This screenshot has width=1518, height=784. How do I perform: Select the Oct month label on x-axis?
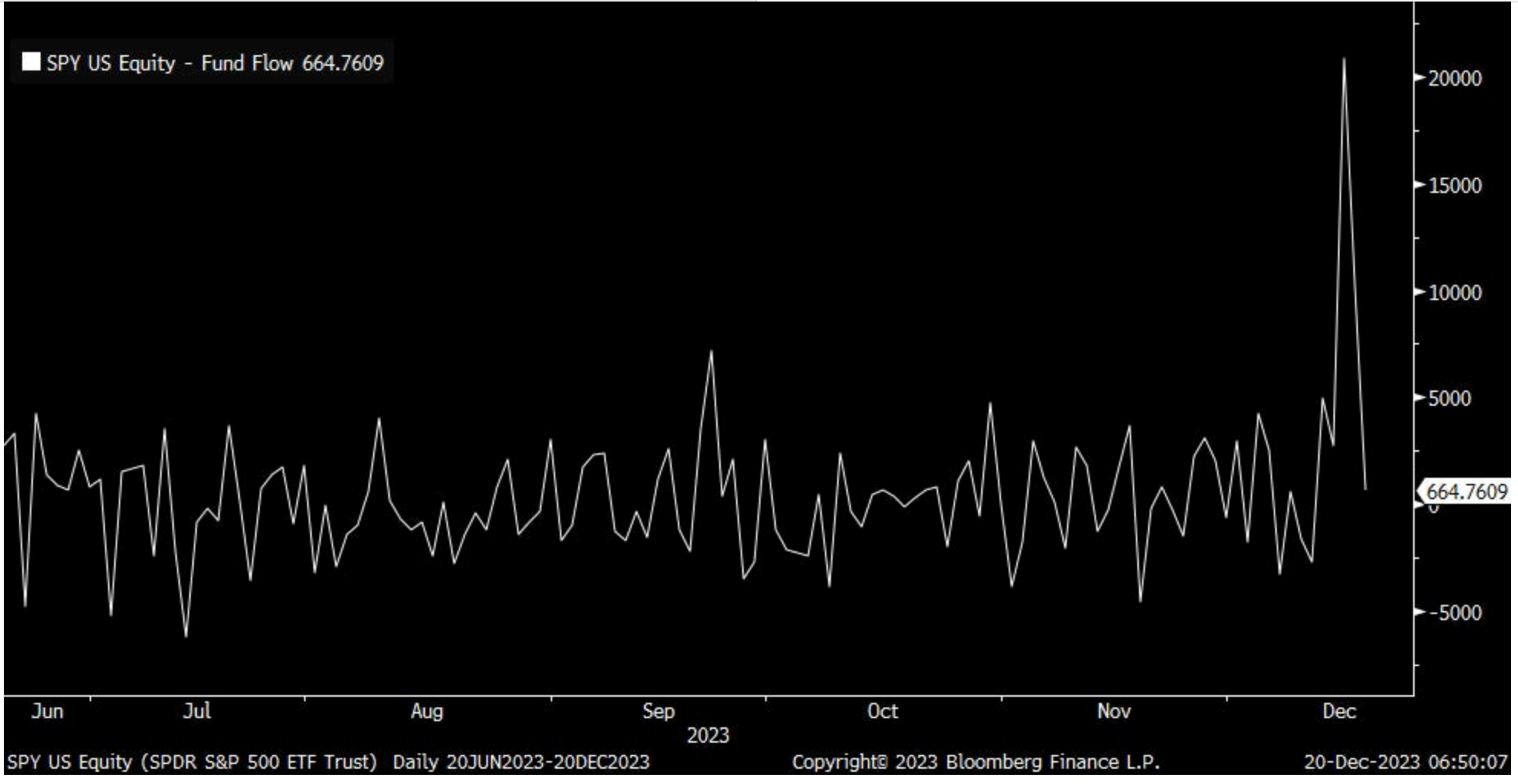pos(882,711)
